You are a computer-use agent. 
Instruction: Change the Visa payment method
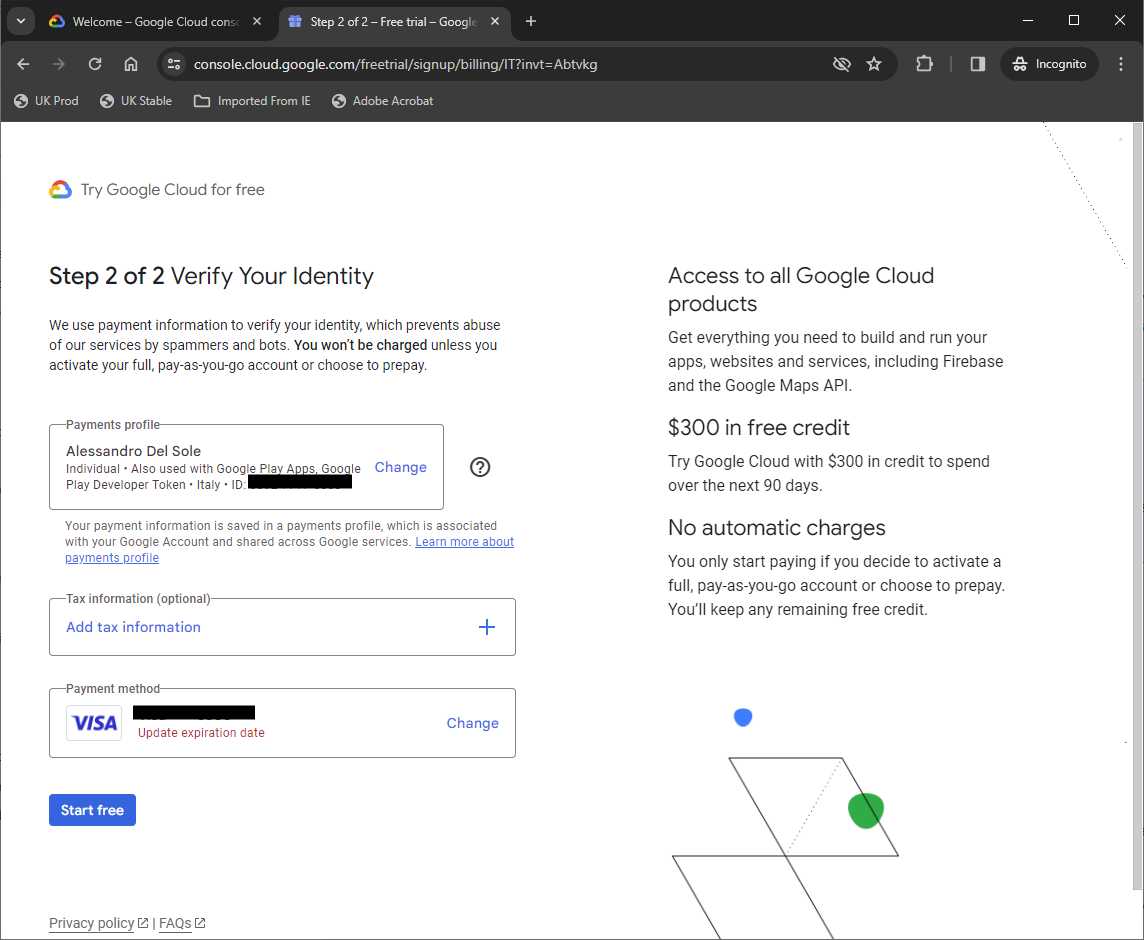pyautogui.click(x=472, y=723)
